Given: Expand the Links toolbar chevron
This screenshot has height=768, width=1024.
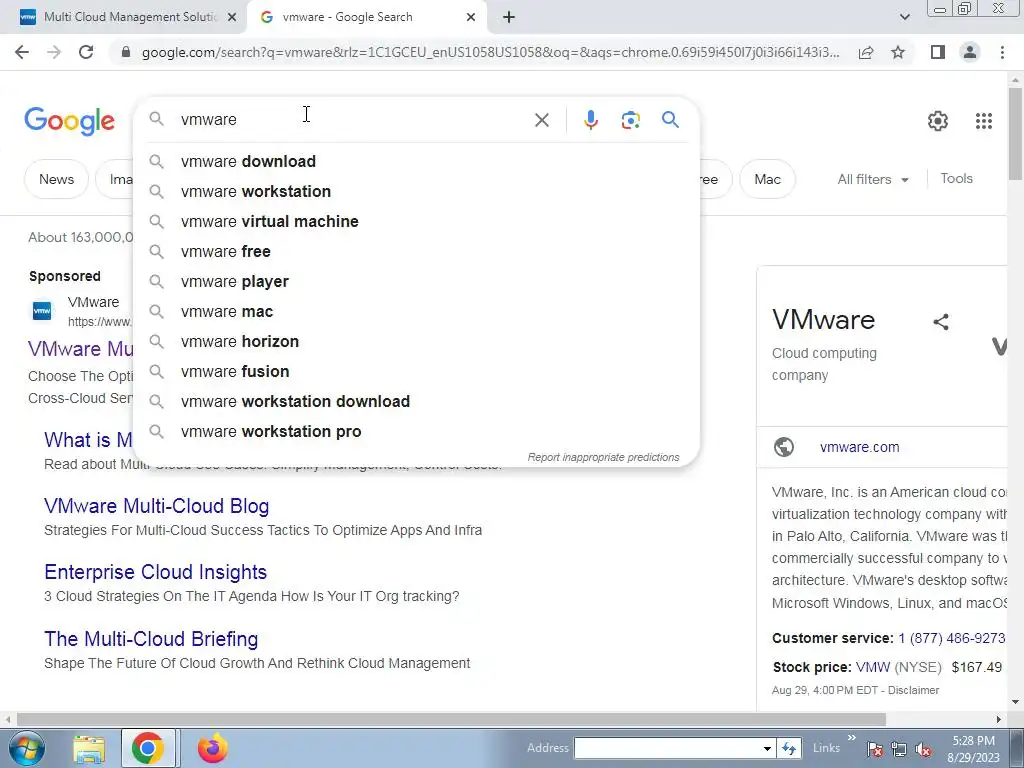Looking at the screenshot, I should (x=852, y=738).
